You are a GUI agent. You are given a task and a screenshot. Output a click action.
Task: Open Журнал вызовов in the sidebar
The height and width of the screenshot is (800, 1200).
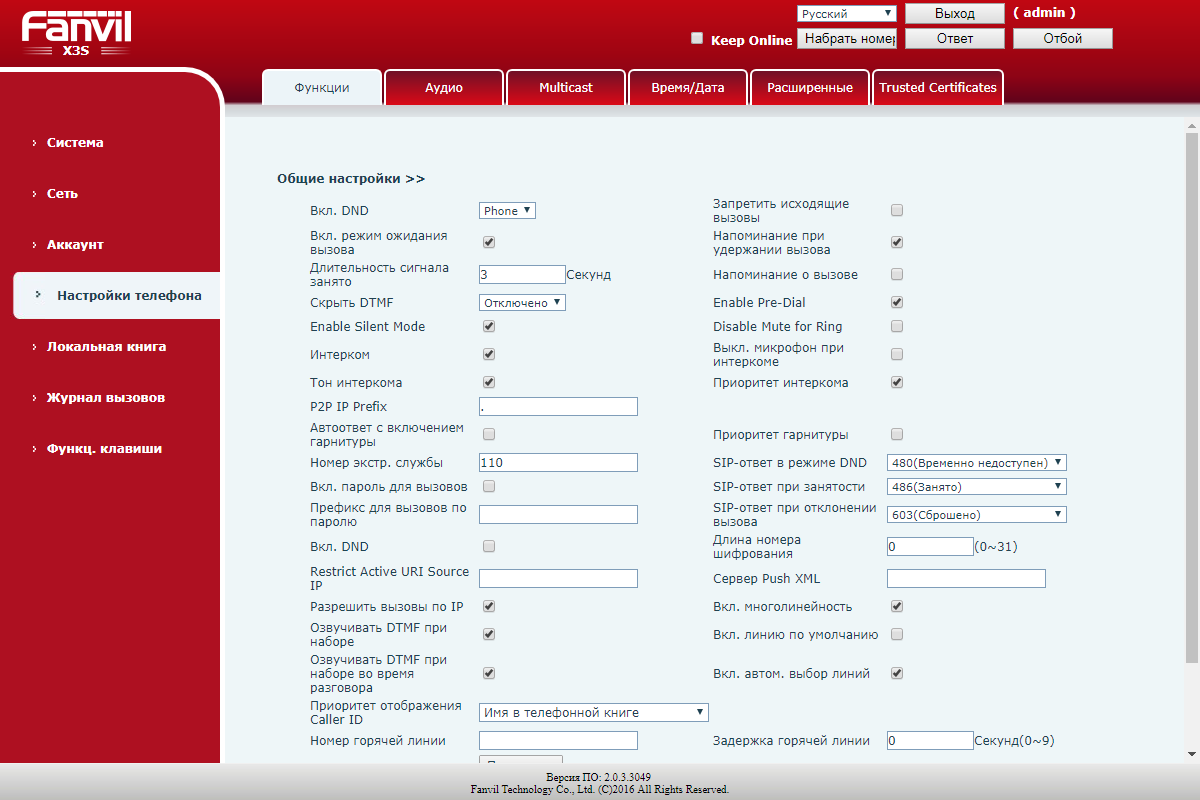(x=105, y=397)
